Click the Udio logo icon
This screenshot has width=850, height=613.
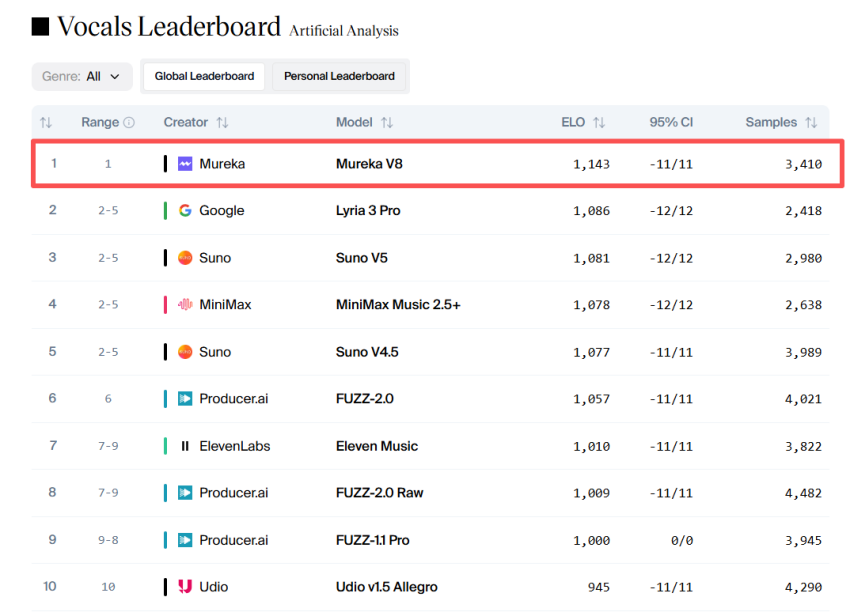(x=185, y=587)
